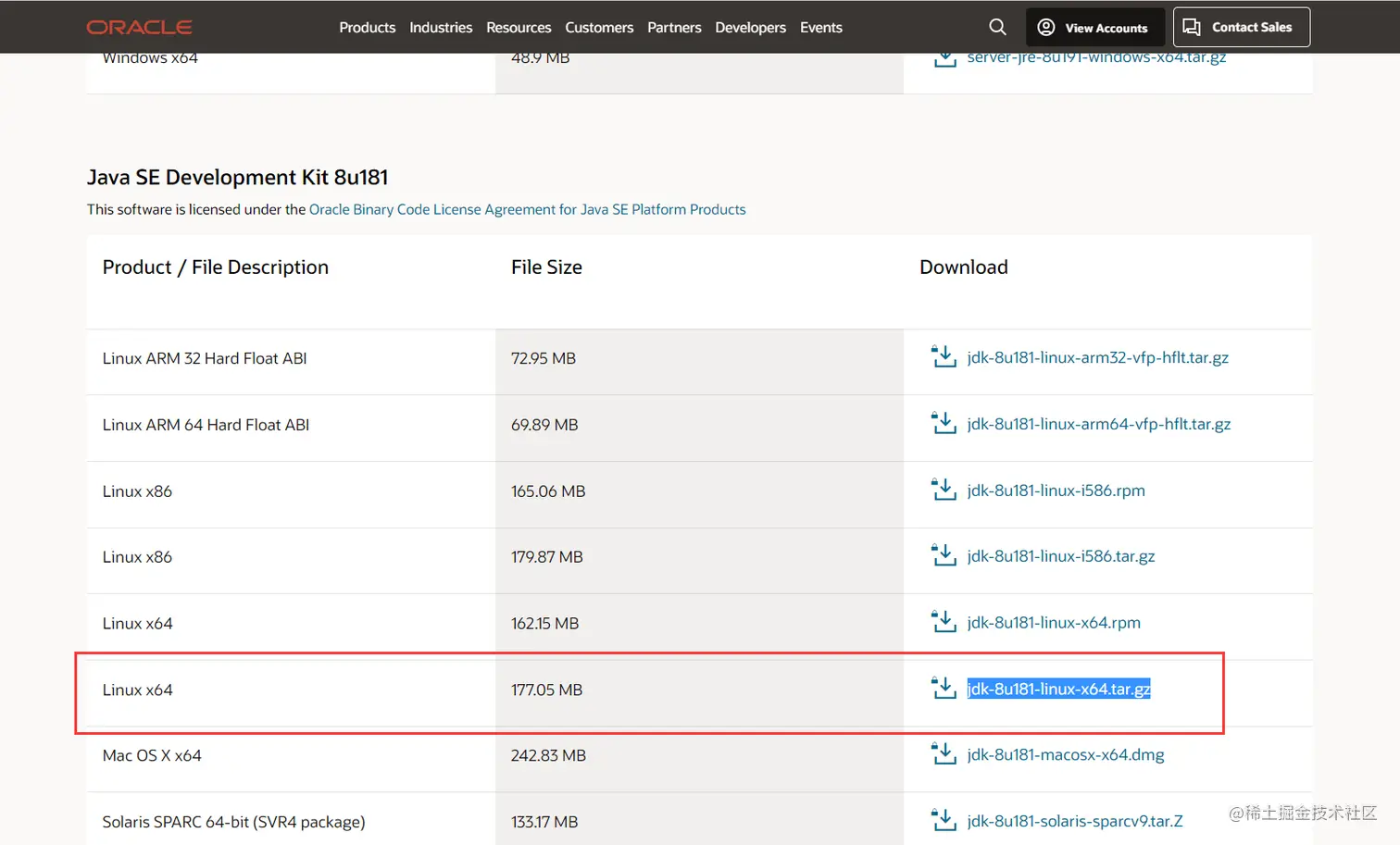
Task: Click the View Accounts button
Action: click(x=1094, y=28)
